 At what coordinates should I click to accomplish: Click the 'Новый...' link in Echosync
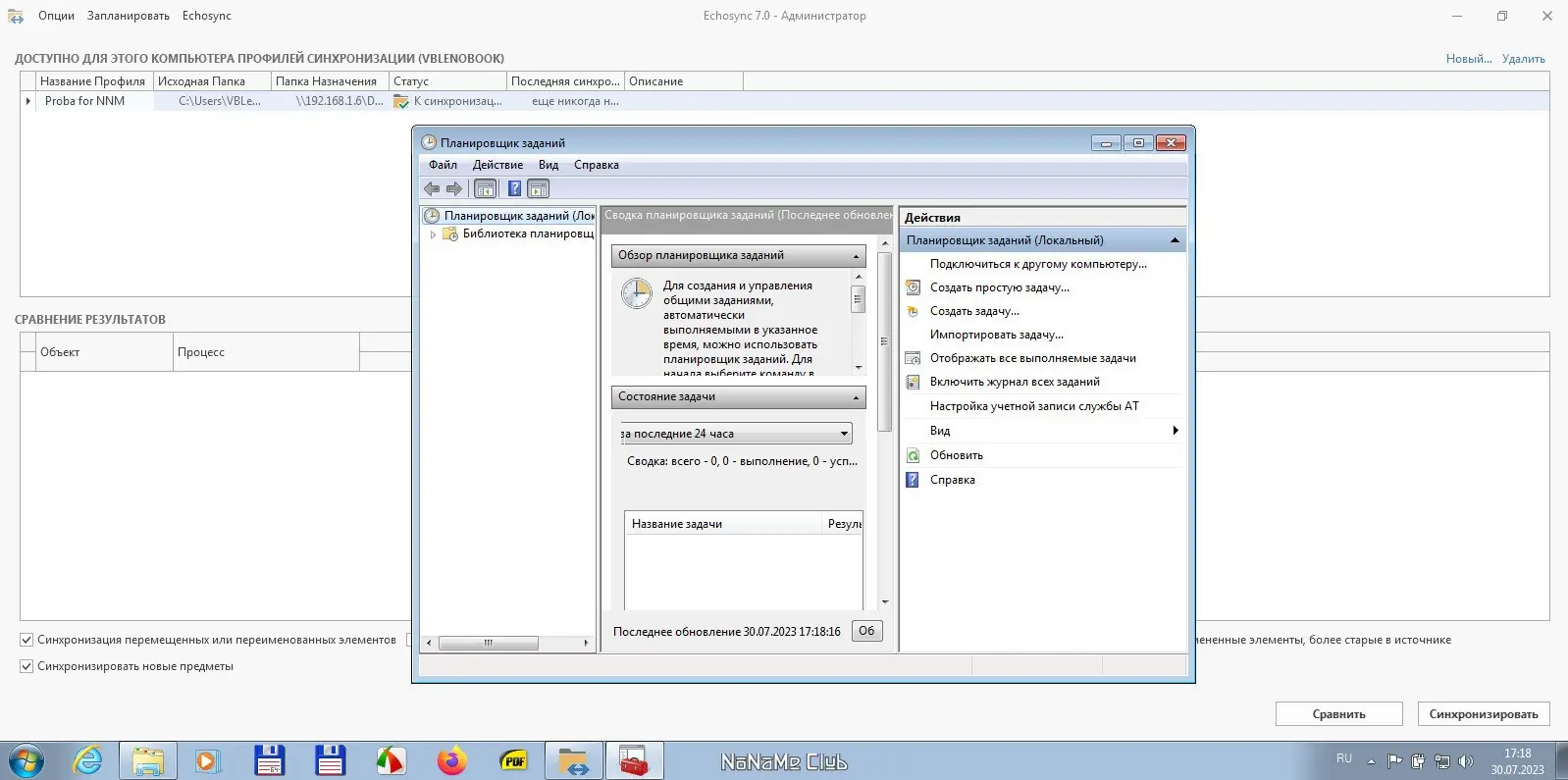pyautogui.click(x=1469, y=59)
